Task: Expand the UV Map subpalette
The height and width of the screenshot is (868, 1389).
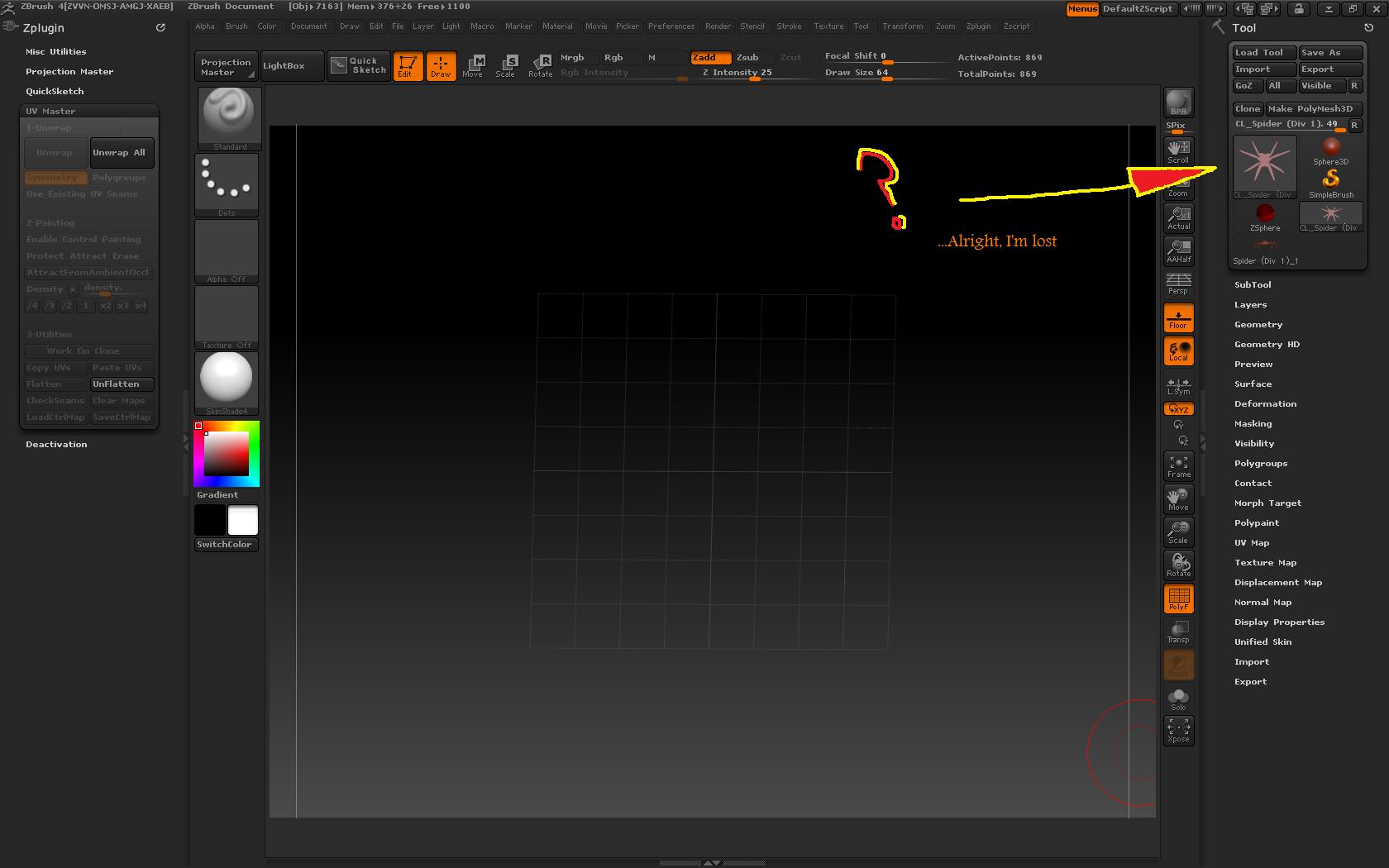Action: (1252, 543)
